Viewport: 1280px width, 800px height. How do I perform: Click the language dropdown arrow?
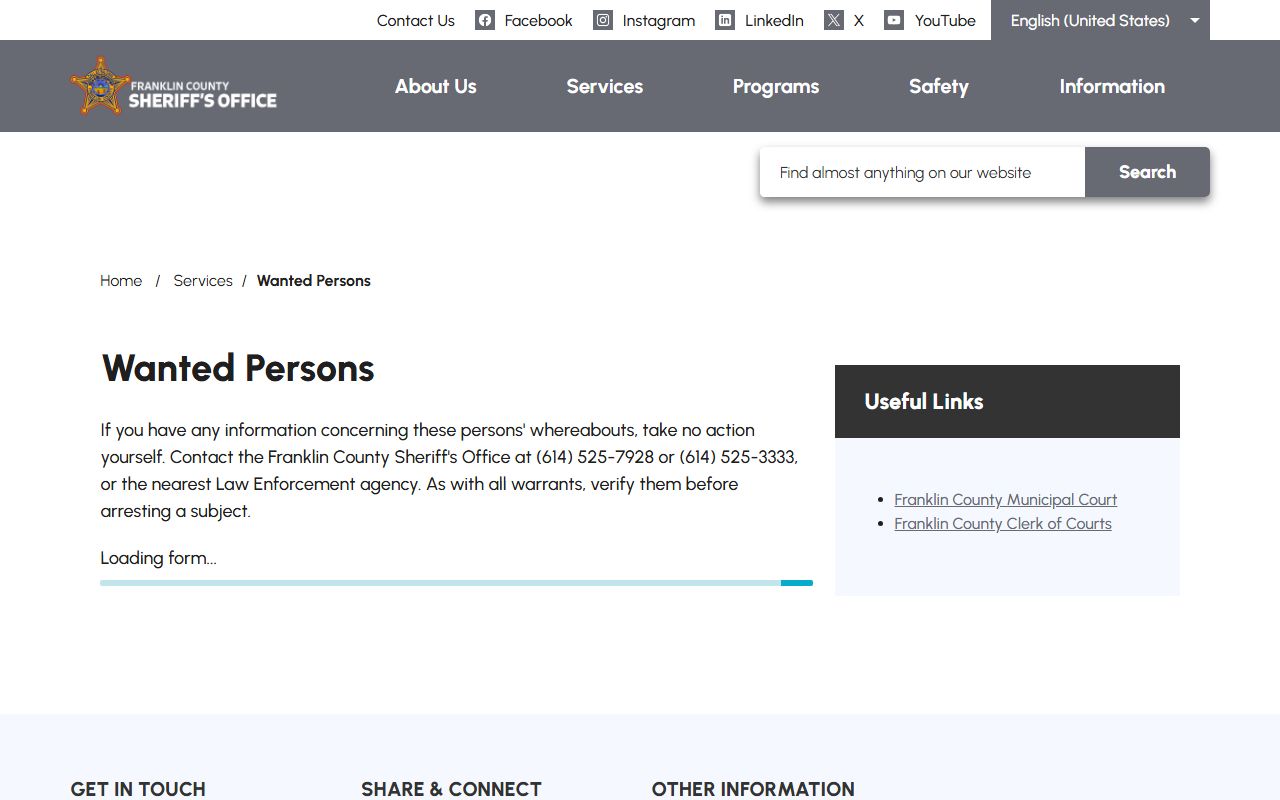[1195, 20]
